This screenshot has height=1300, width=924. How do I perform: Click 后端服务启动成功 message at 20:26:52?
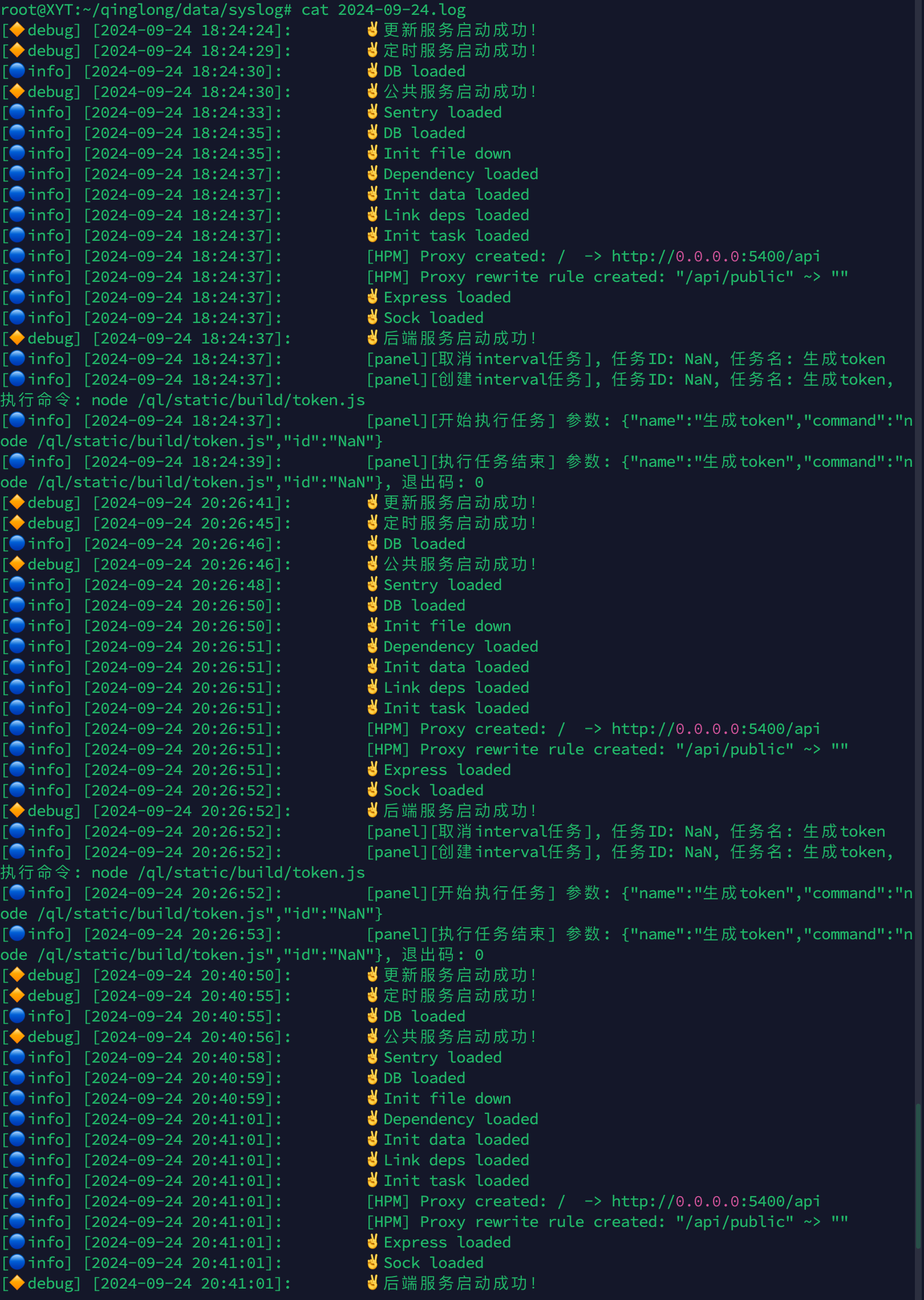coord(460,811)
